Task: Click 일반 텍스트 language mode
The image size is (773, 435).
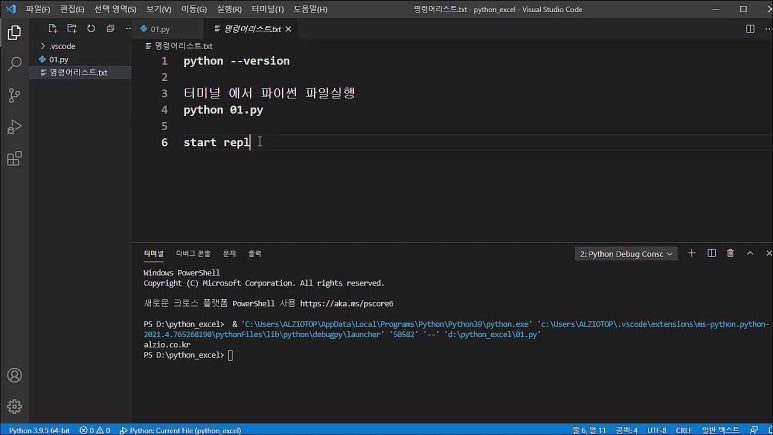Action: [721, 430]
